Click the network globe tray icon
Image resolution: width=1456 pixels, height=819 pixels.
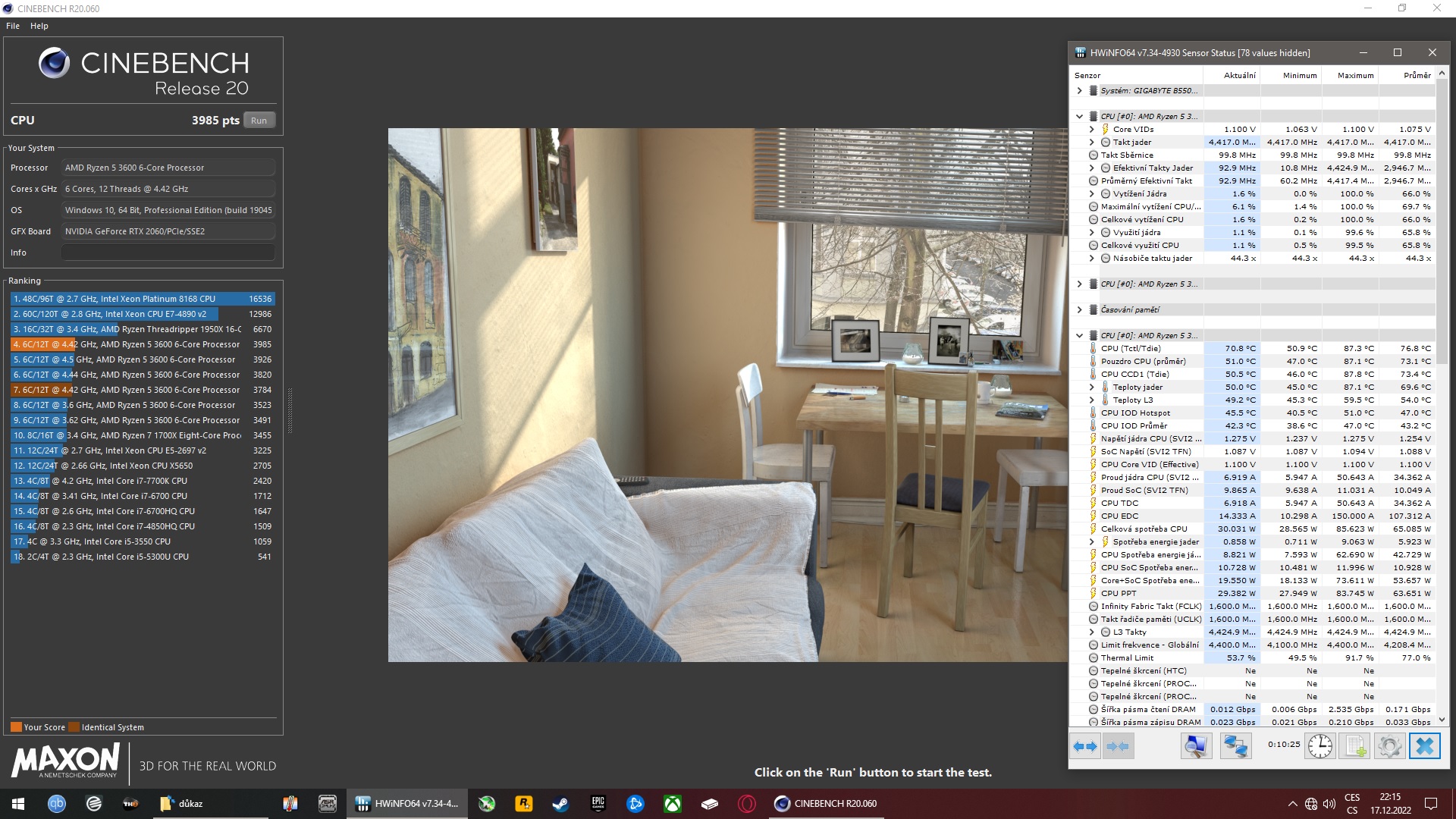1311,804
